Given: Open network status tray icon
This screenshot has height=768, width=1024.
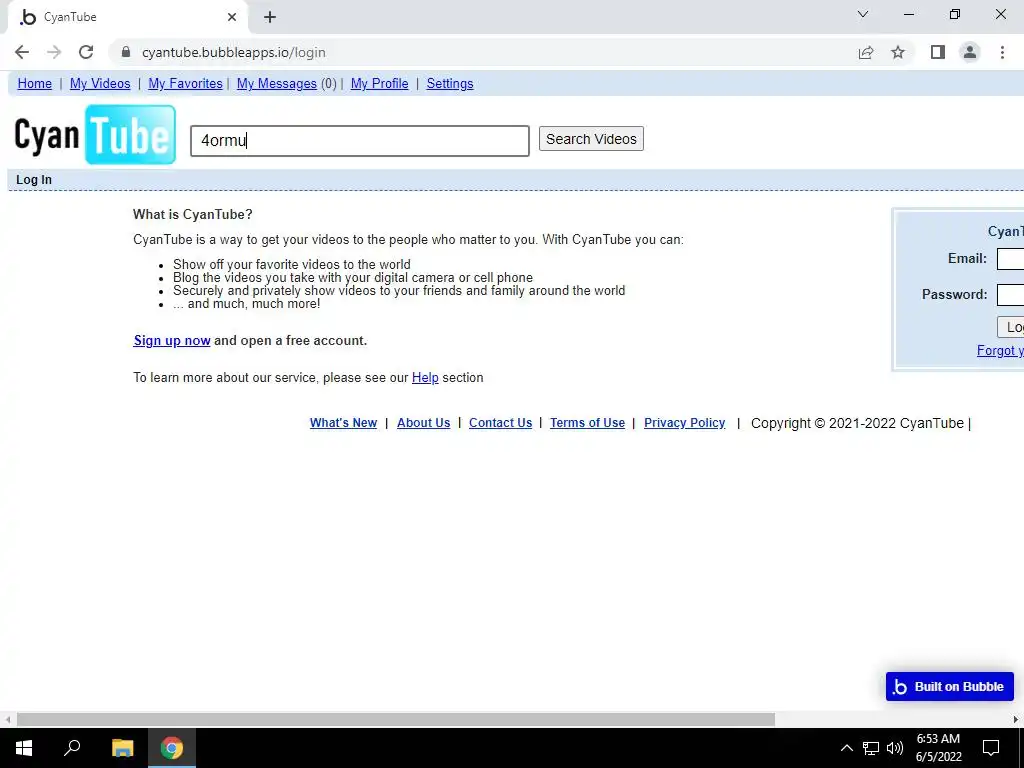Looking at the screenshot, I should coord(871,748).
